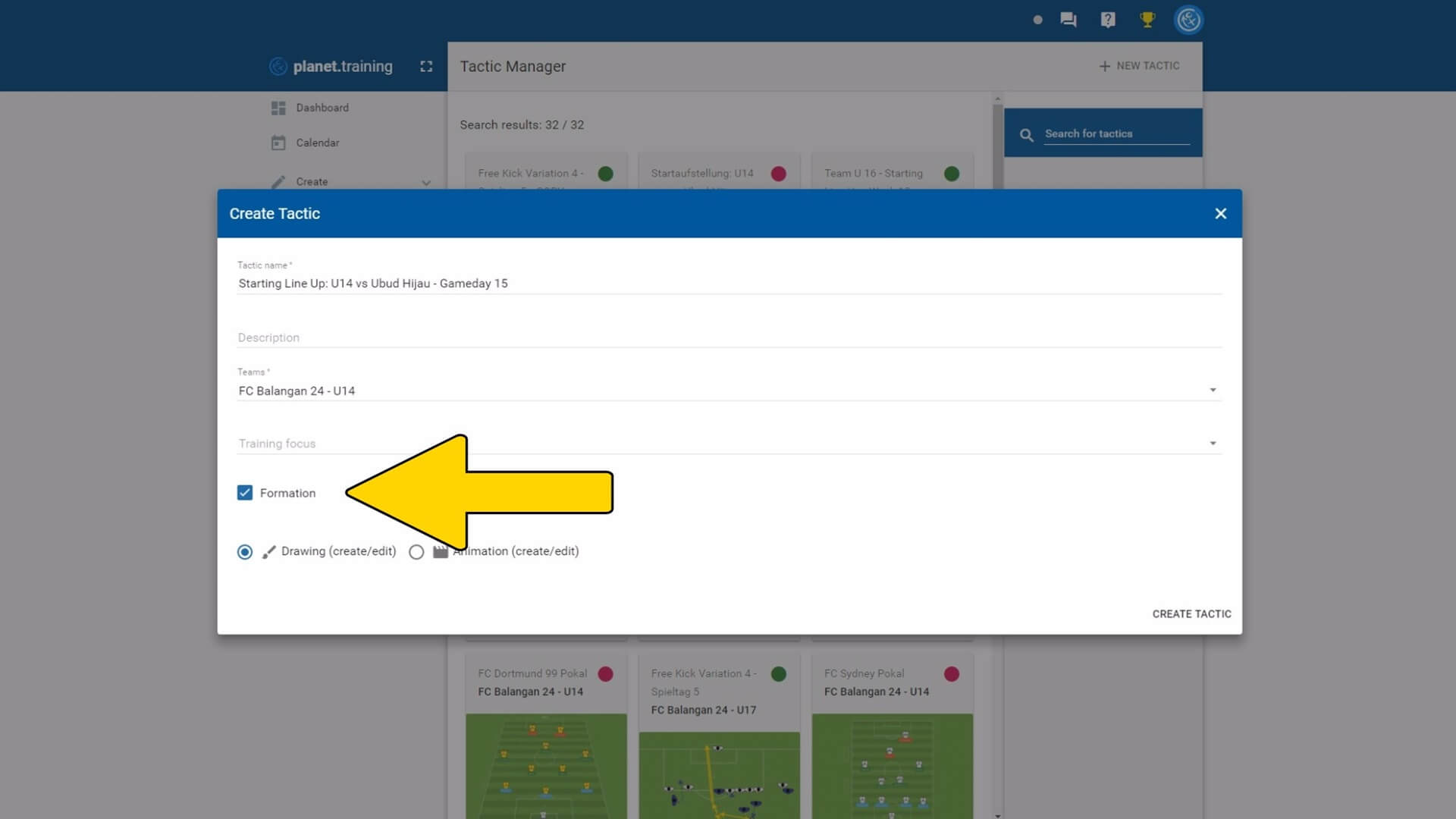Open the trophy achievements icon
This screenshot has height=819, width=1456.
(x=1147, y=20)
